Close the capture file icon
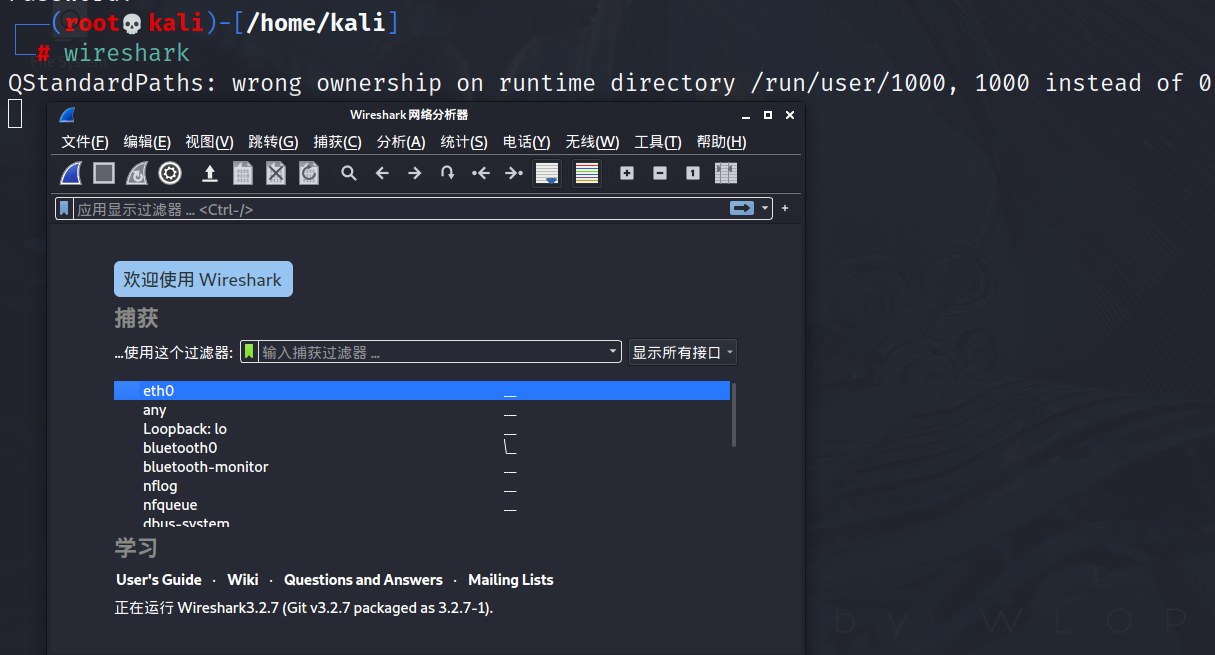1215x655 pixels. 276,174
